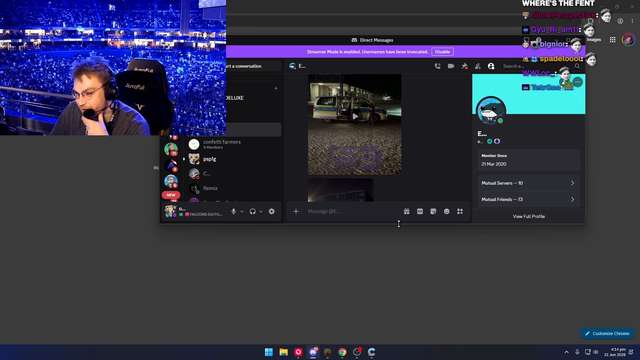
Task: Mute the microphone in user panel
Action: click(x=233, y=211)
